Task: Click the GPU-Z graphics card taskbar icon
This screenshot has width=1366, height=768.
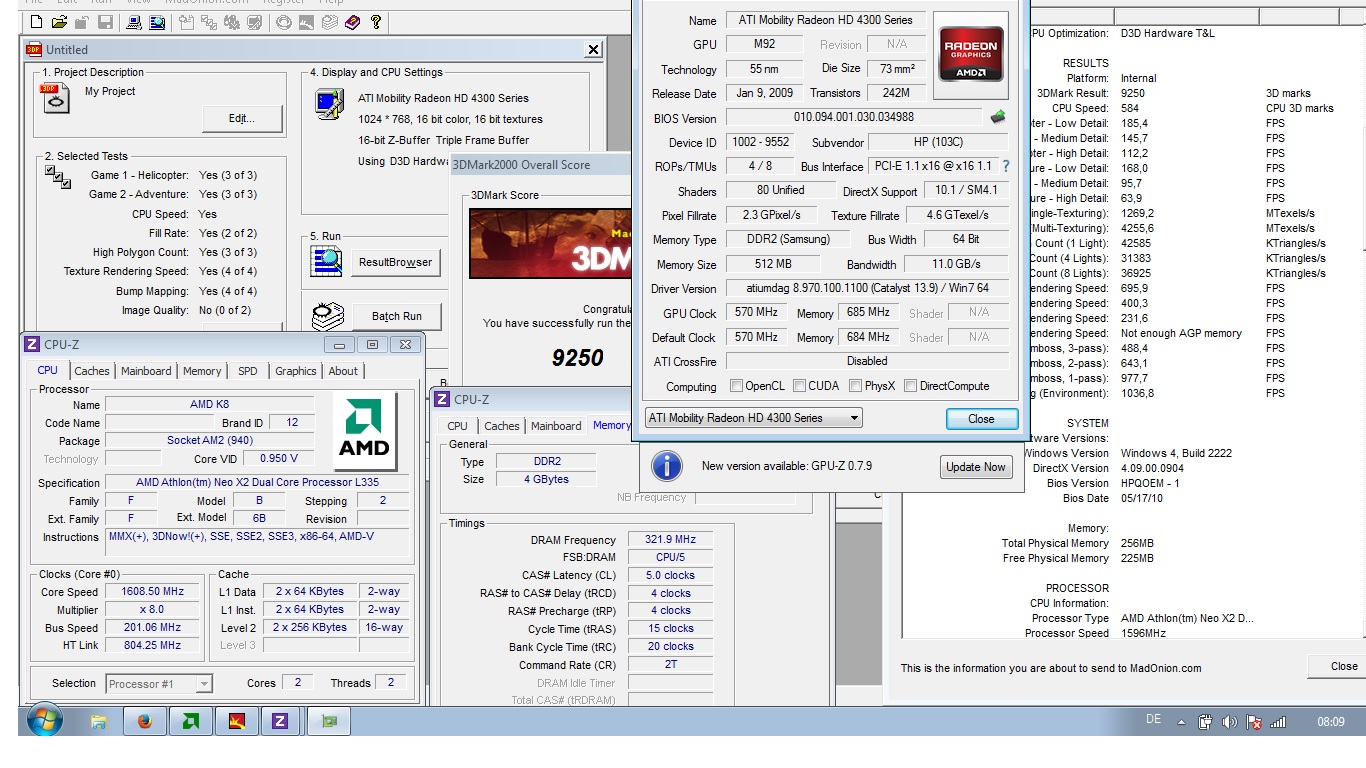Action: click(329, 721)
